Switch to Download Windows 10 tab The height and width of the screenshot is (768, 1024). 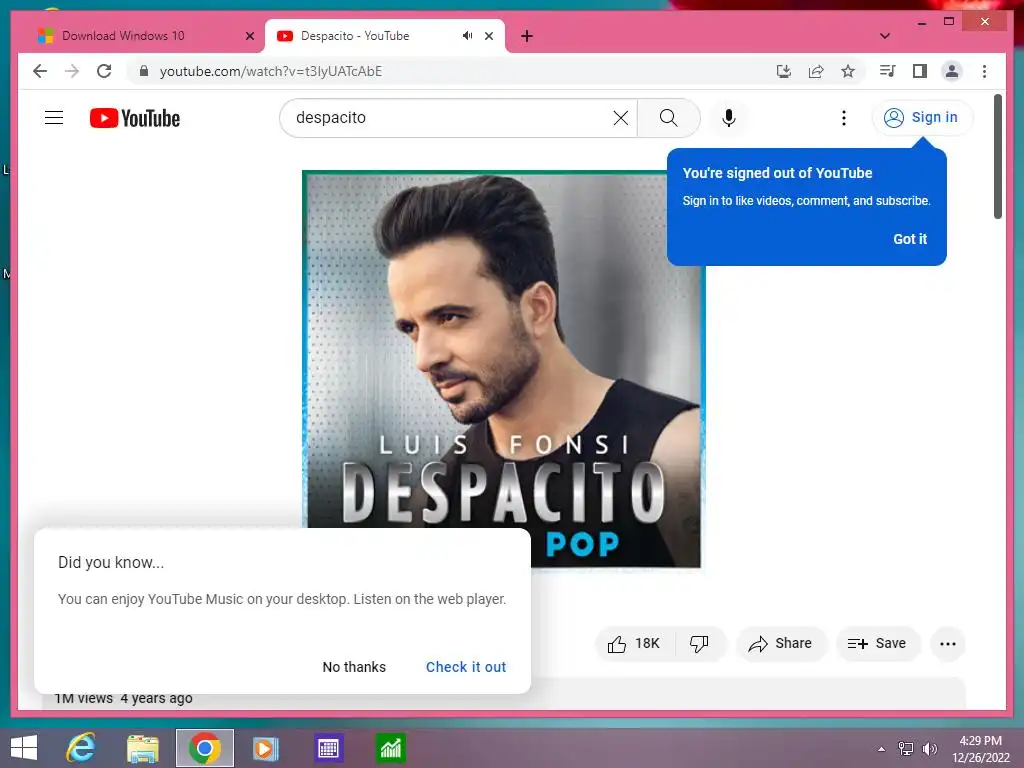pos(123,36)
